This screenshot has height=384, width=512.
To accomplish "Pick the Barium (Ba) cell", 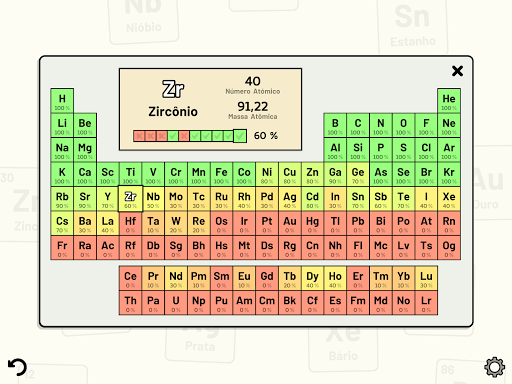I will point(85,223).
